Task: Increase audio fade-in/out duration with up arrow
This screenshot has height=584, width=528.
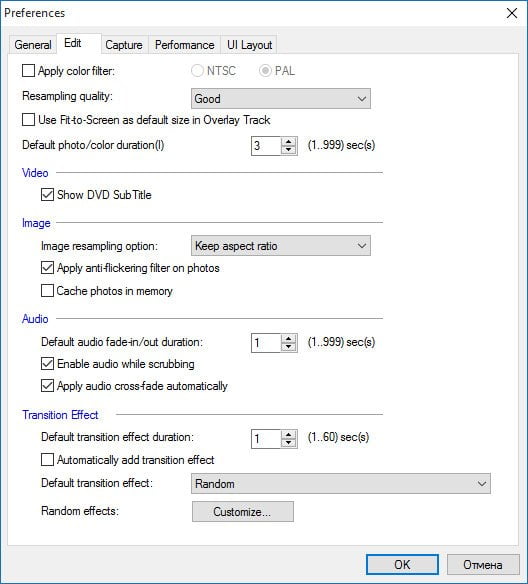Action: [x=289, y=339]
